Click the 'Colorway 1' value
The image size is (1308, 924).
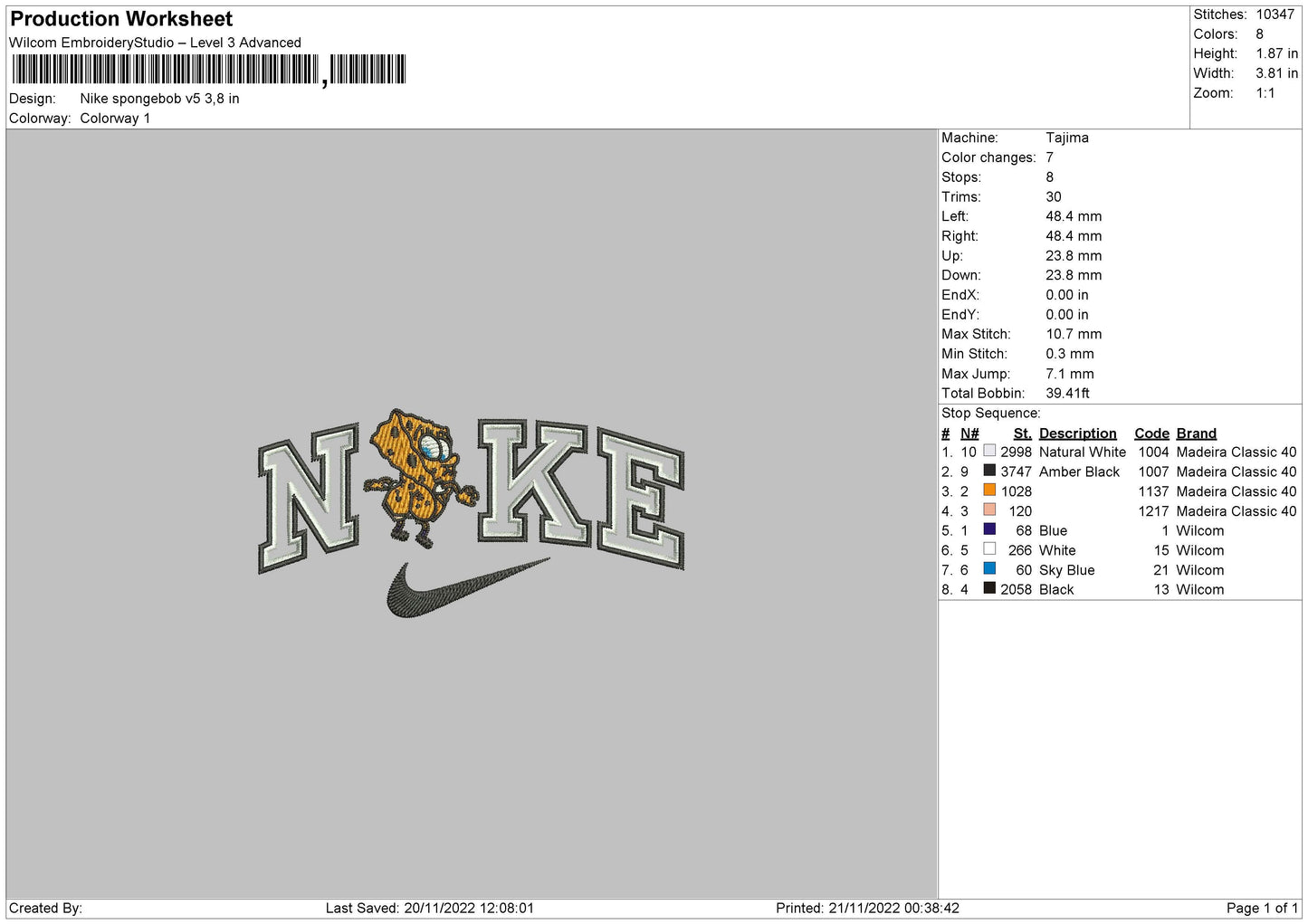[115, 119]
